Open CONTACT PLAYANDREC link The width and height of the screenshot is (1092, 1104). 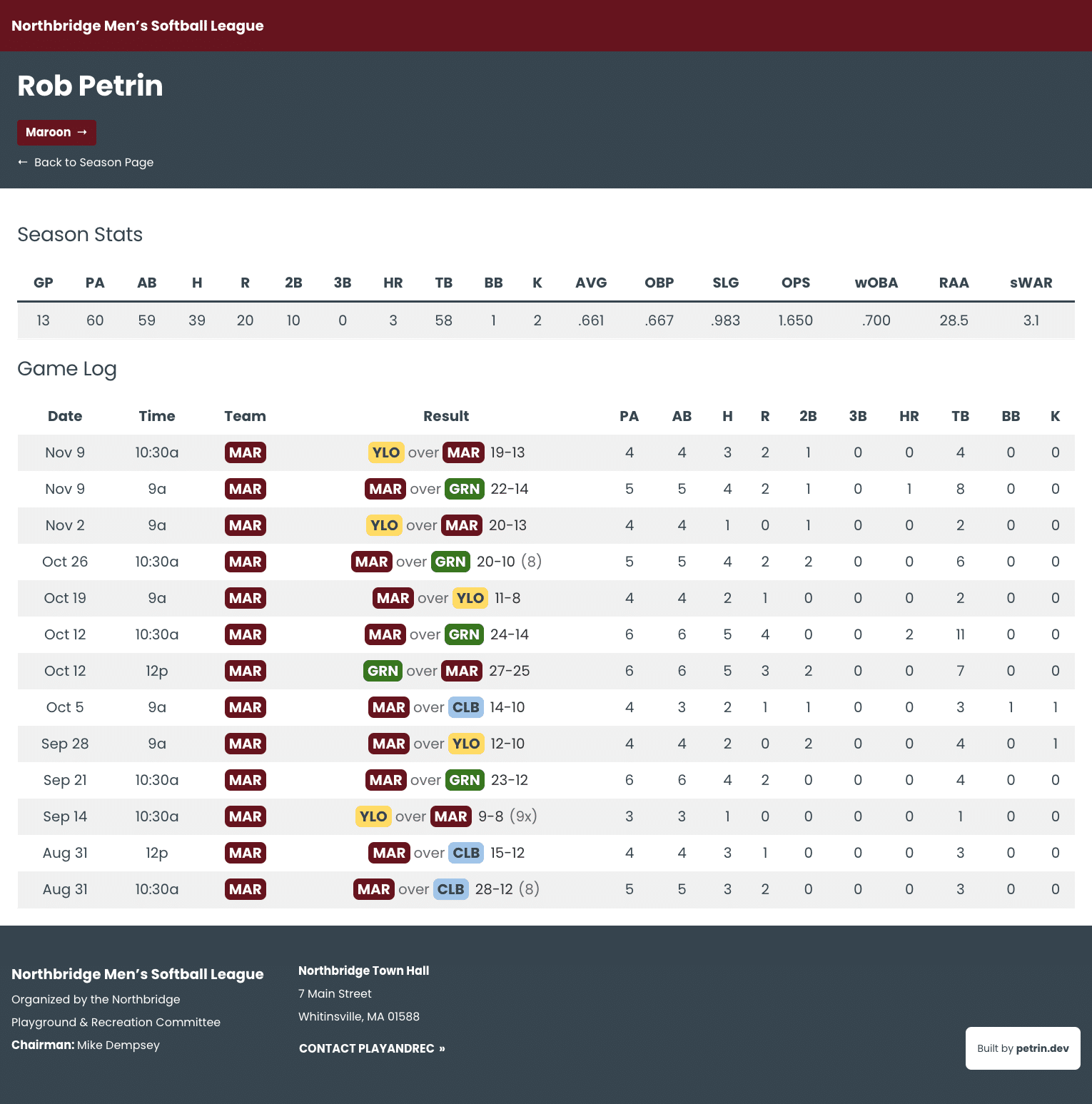(366, 1048)
